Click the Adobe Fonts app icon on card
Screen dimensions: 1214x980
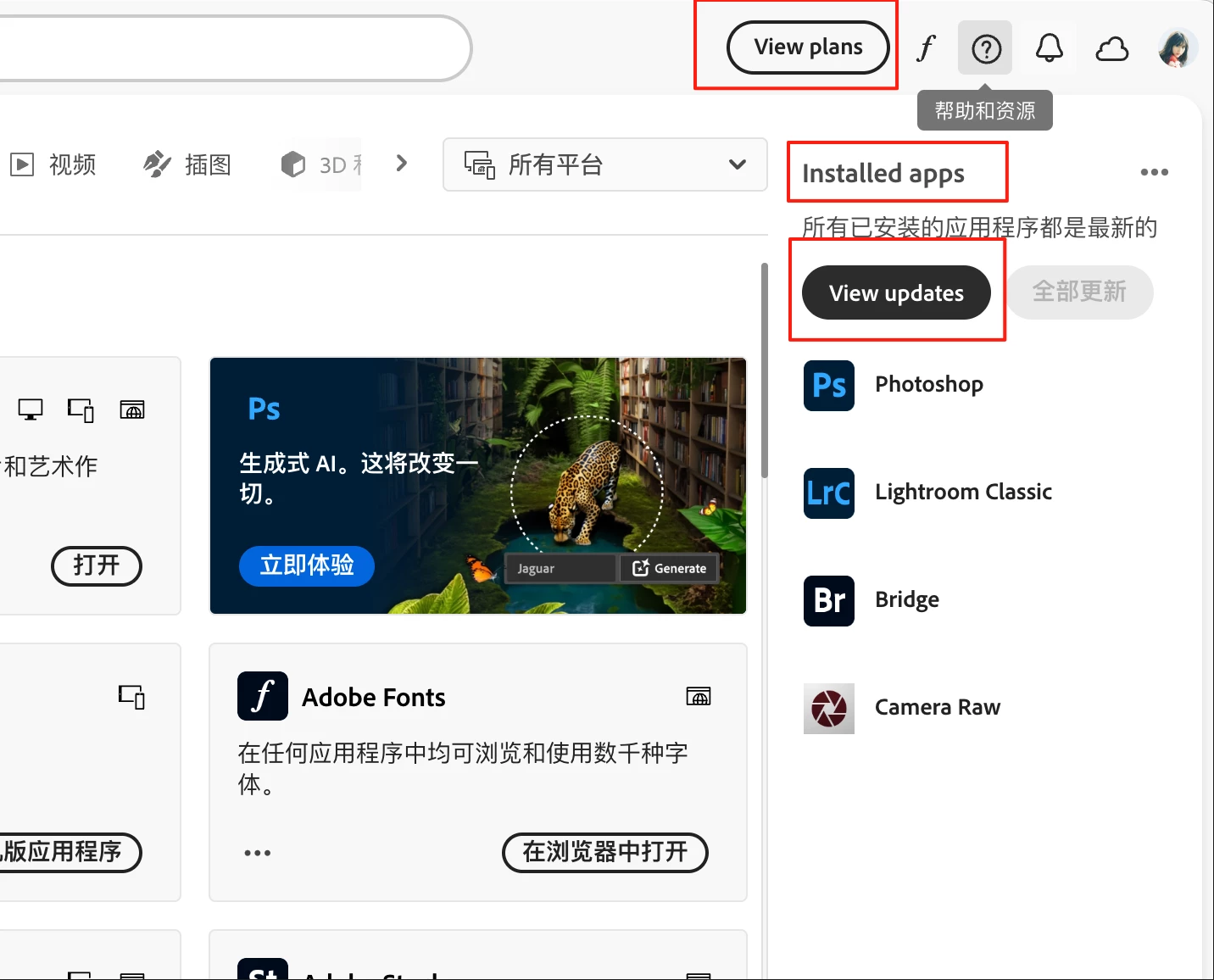tap(263, 696)
